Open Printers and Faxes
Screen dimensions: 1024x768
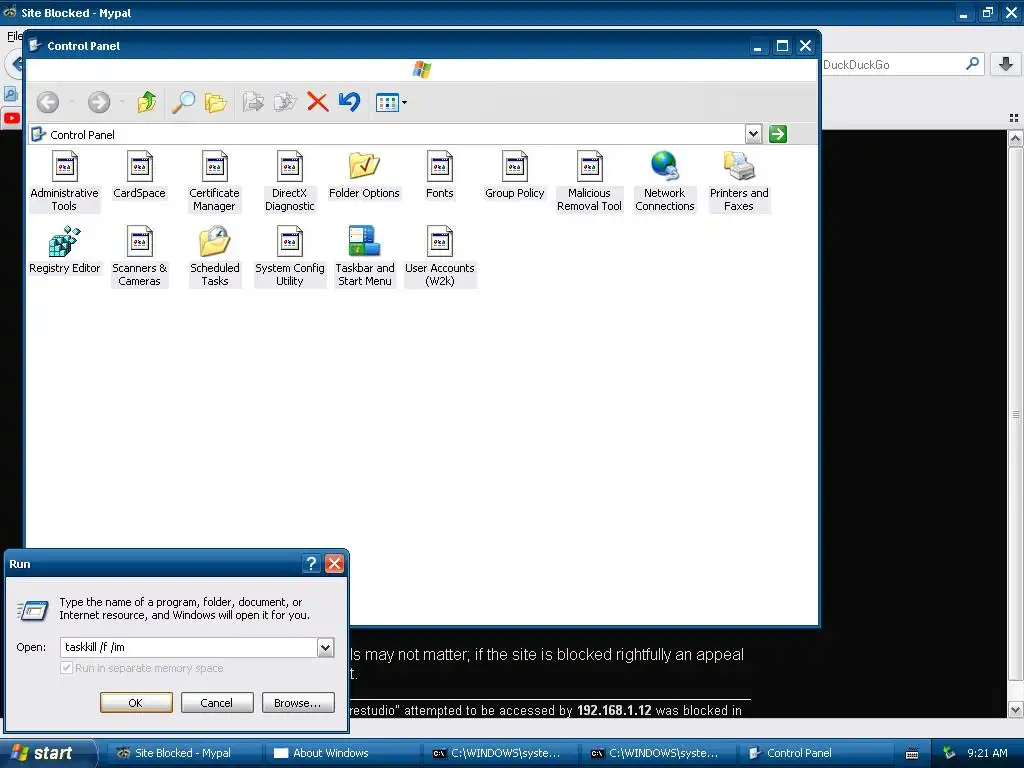tap(739, 181)
